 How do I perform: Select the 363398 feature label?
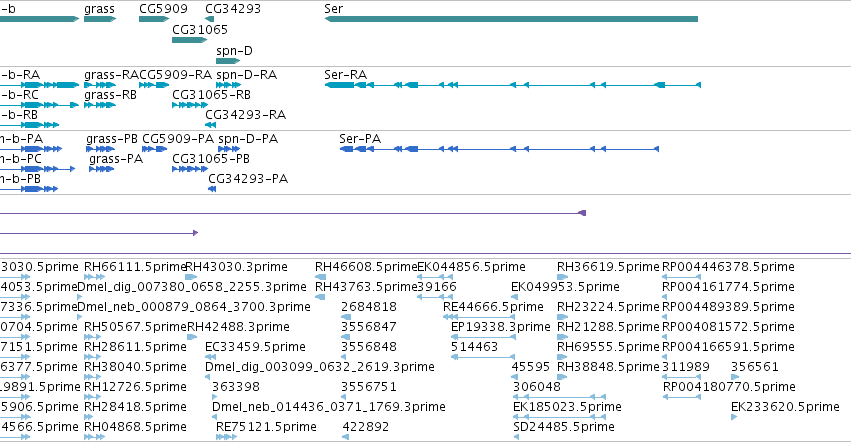236,387
